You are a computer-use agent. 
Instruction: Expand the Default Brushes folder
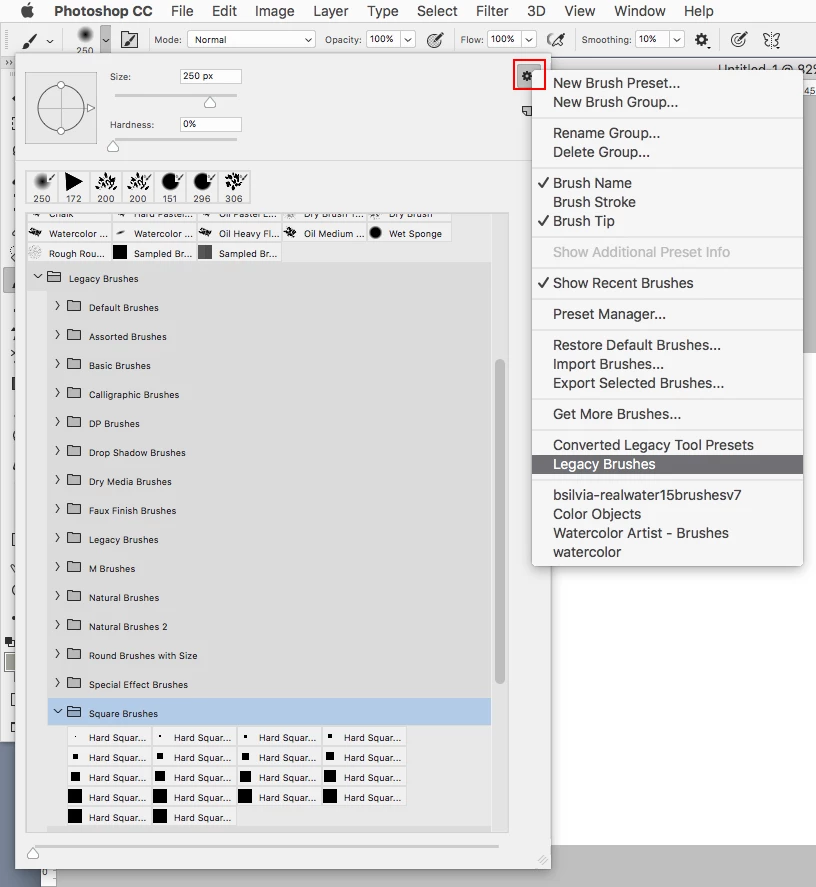click(x=57, y=305)
